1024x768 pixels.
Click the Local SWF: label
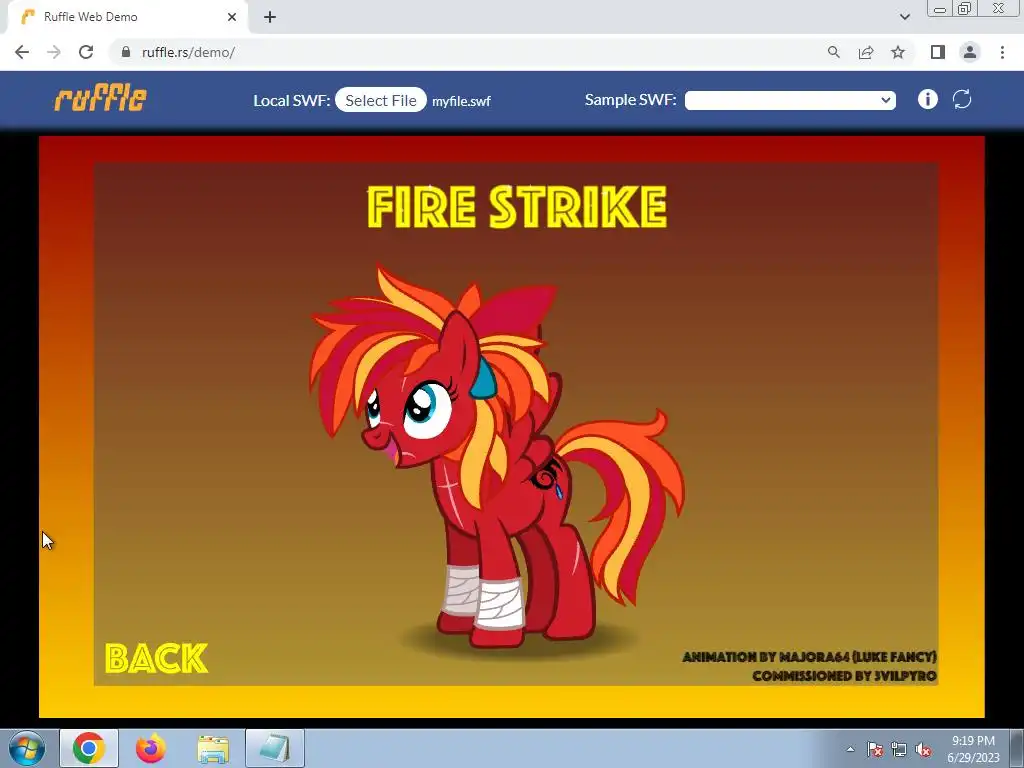(292, 101)
